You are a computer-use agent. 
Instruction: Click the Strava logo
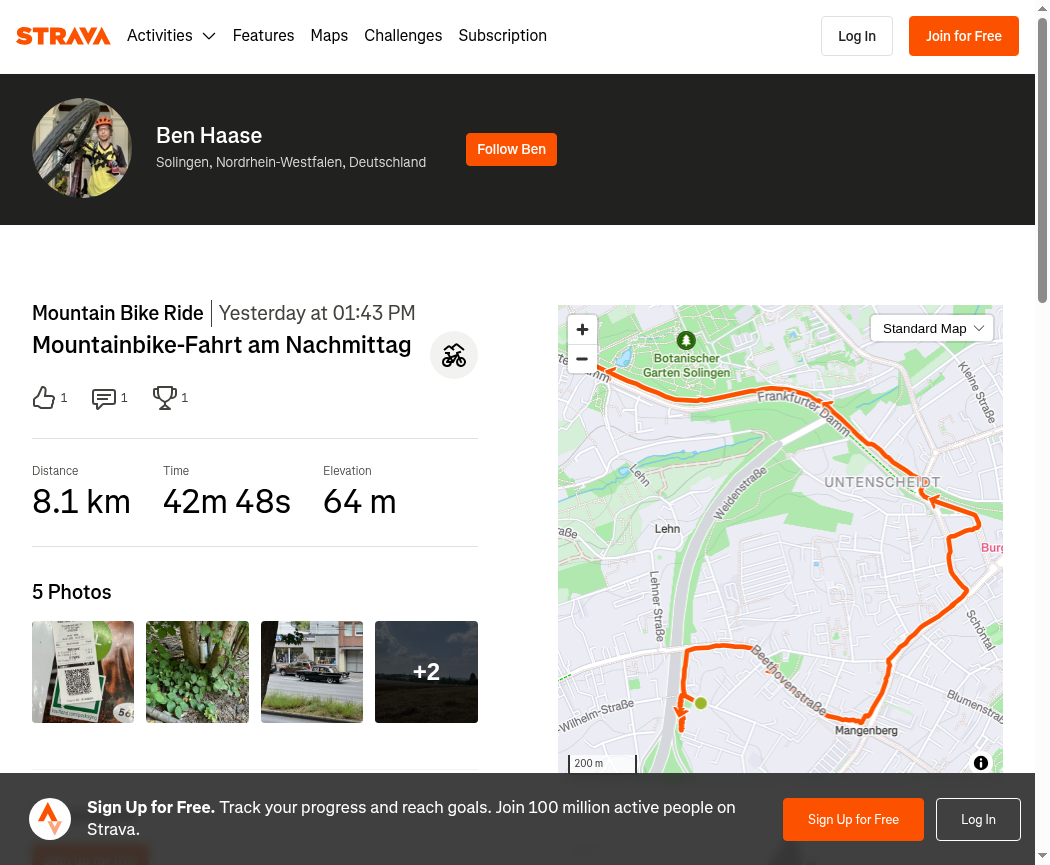(63, 36)
